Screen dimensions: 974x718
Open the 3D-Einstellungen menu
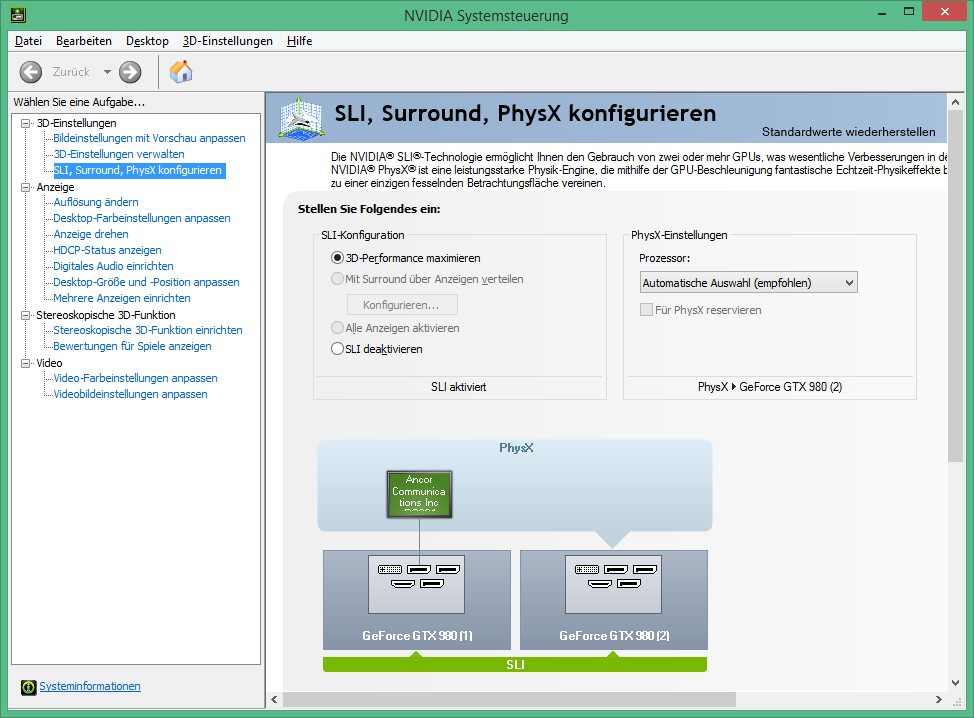227,41
